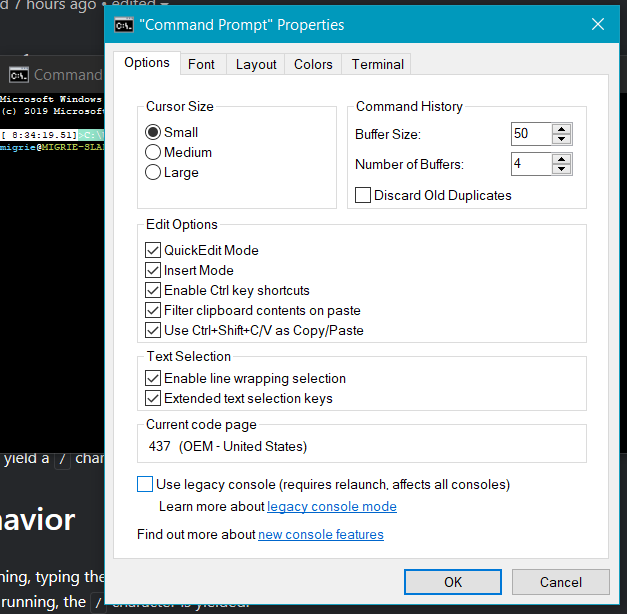
Task: Click the migrie@MIGRIE prompt text in console
Action: pos(52,147)
